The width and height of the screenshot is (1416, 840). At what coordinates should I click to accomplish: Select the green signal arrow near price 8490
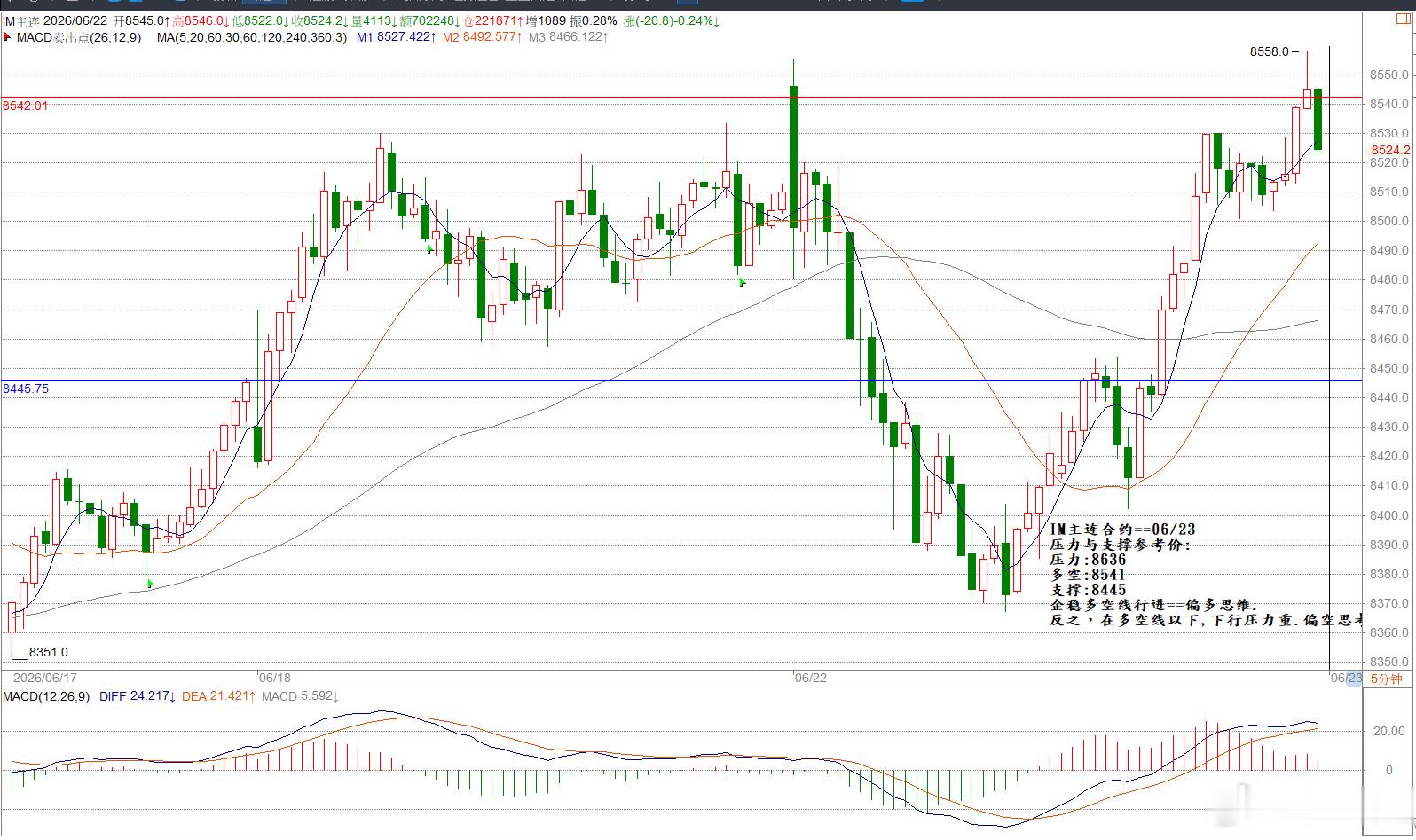click(430, 249)
